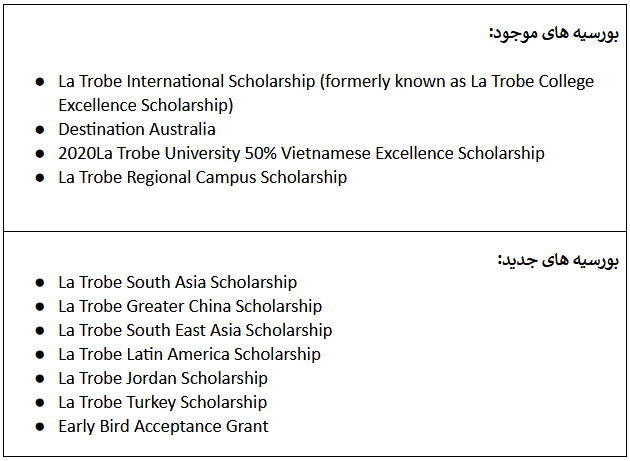Viewport: 630px width, 461px height.
Task: Select La Trobe Turkey Scholarship entry
Action: click(163, 403)
